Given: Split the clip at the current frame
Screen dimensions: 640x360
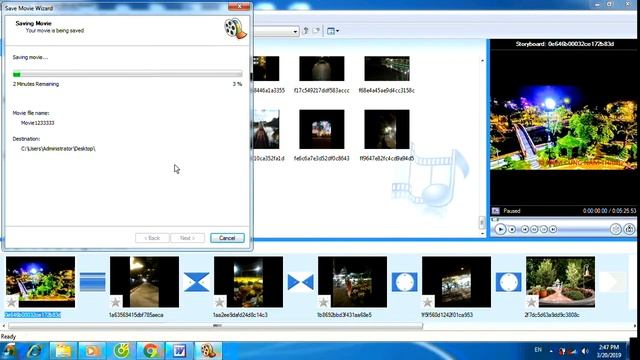Looking at the screenshot, I should [616, 229].
